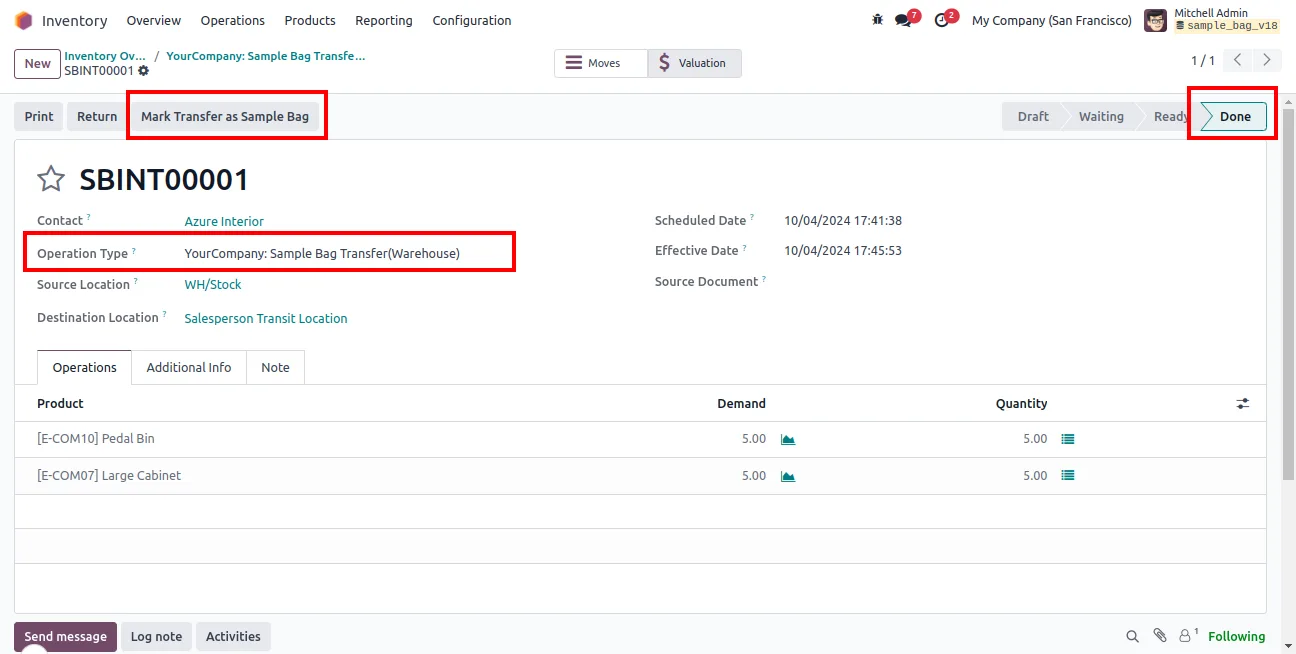Click the [E-COM10] Pedal Bin row
1296x654 pixels.
click(x=640, y=439)
